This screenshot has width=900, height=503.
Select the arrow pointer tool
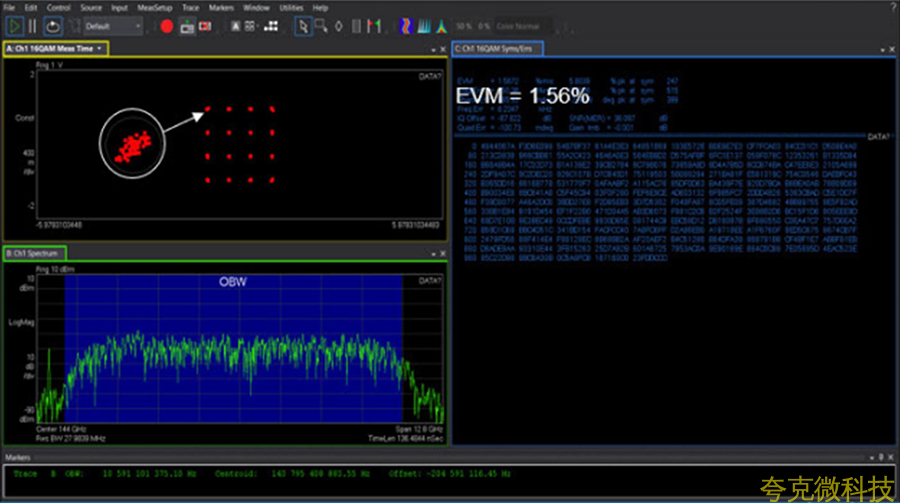303,26
